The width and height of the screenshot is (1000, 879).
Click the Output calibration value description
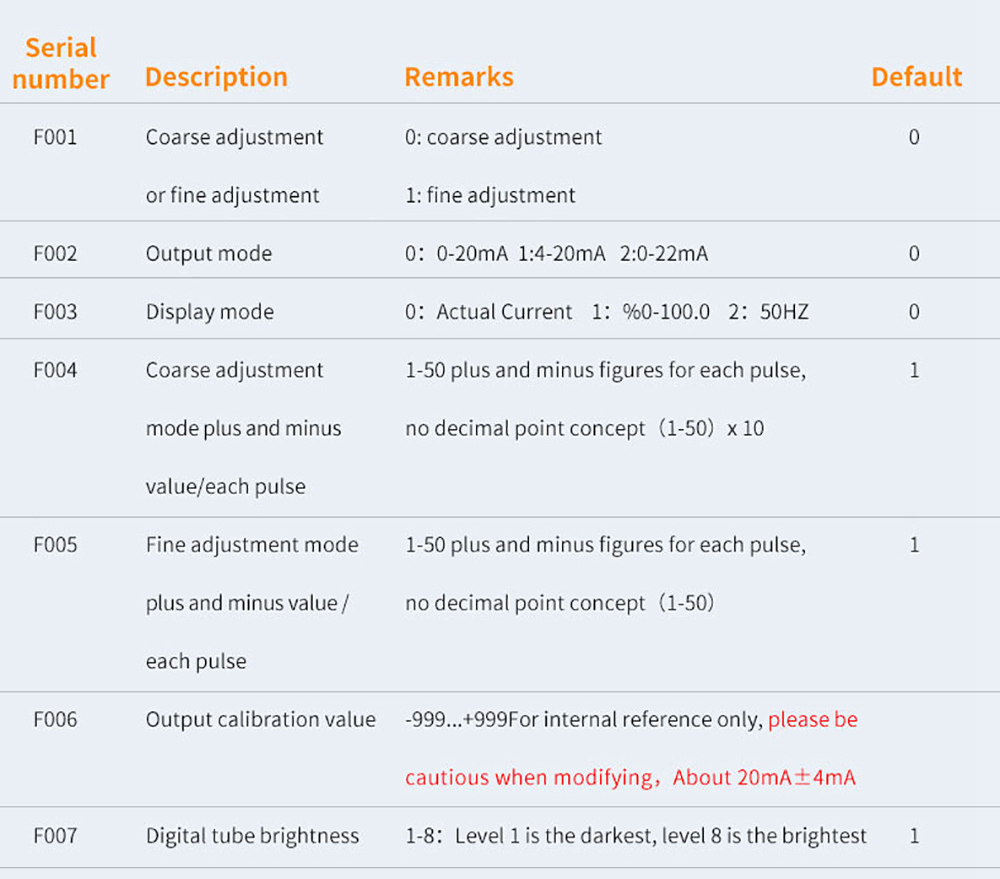coord(261,720)
